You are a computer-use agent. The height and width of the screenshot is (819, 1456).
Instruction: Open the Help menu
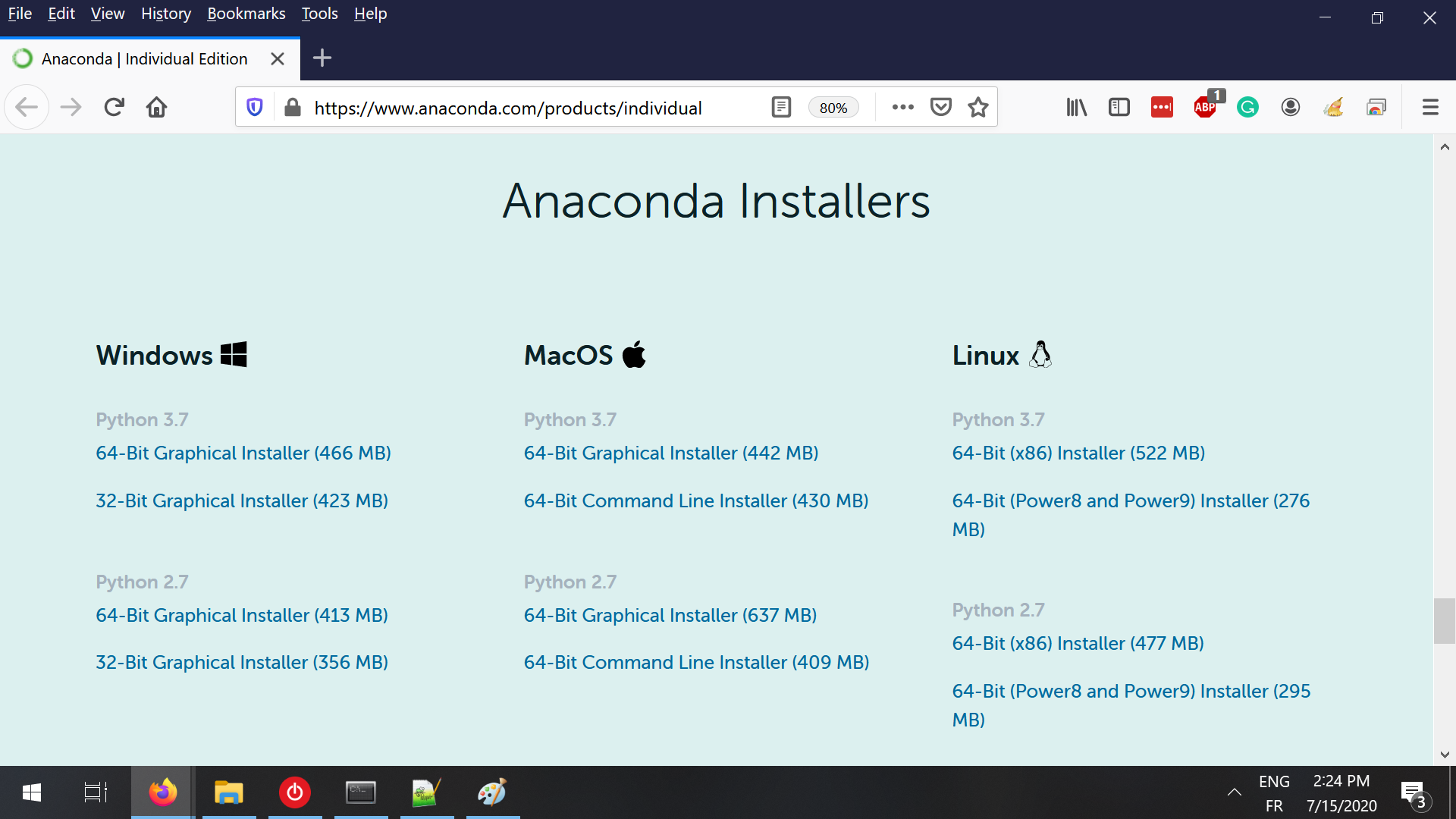(370, 14)
